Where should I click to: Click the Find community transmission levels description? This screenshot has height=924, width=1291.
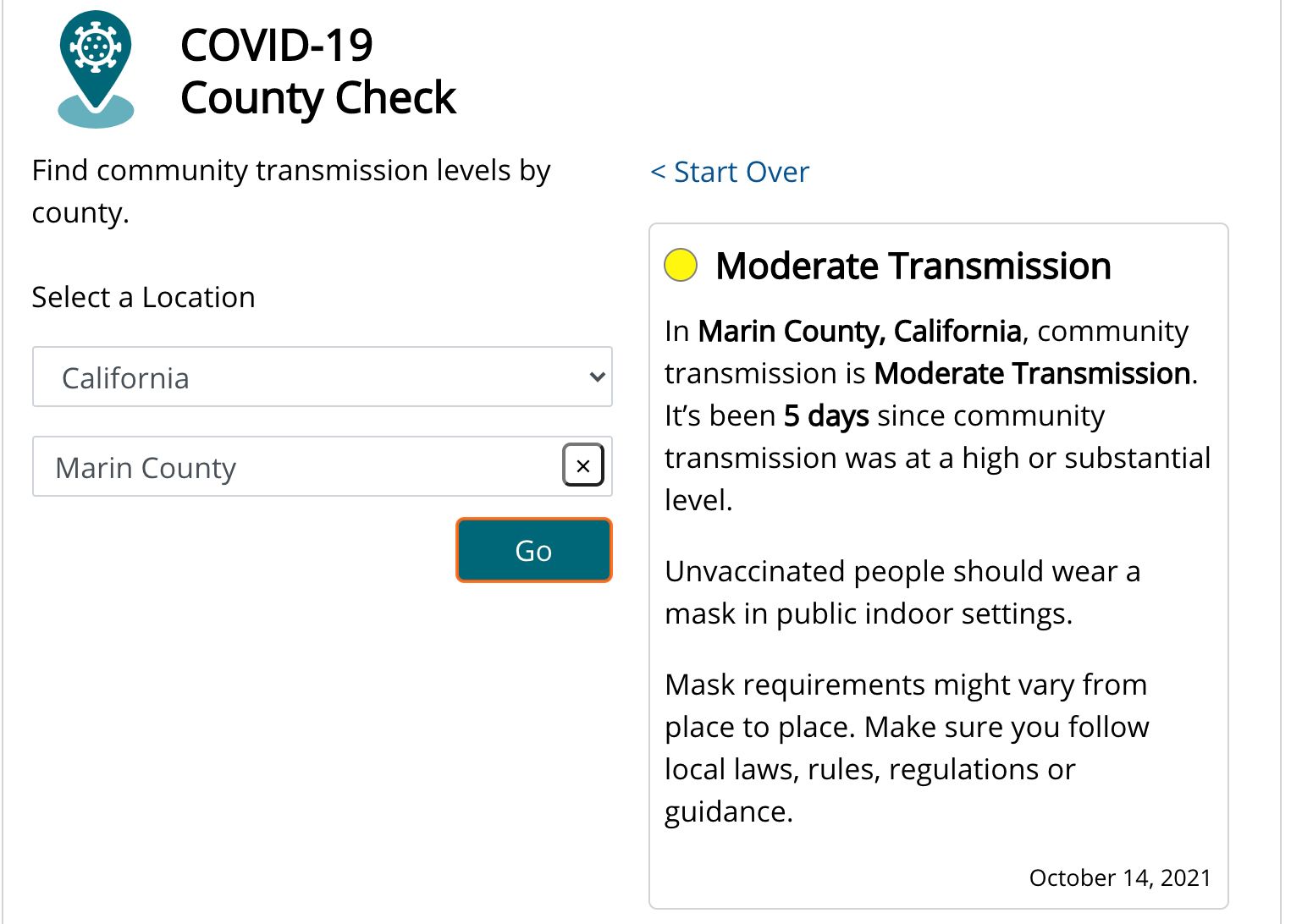point(291,191)
